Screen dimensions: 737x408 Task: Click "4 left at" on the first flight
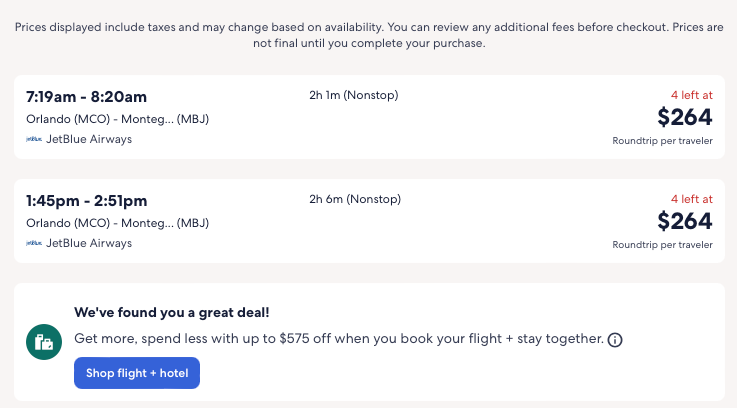tap(691, 95)
